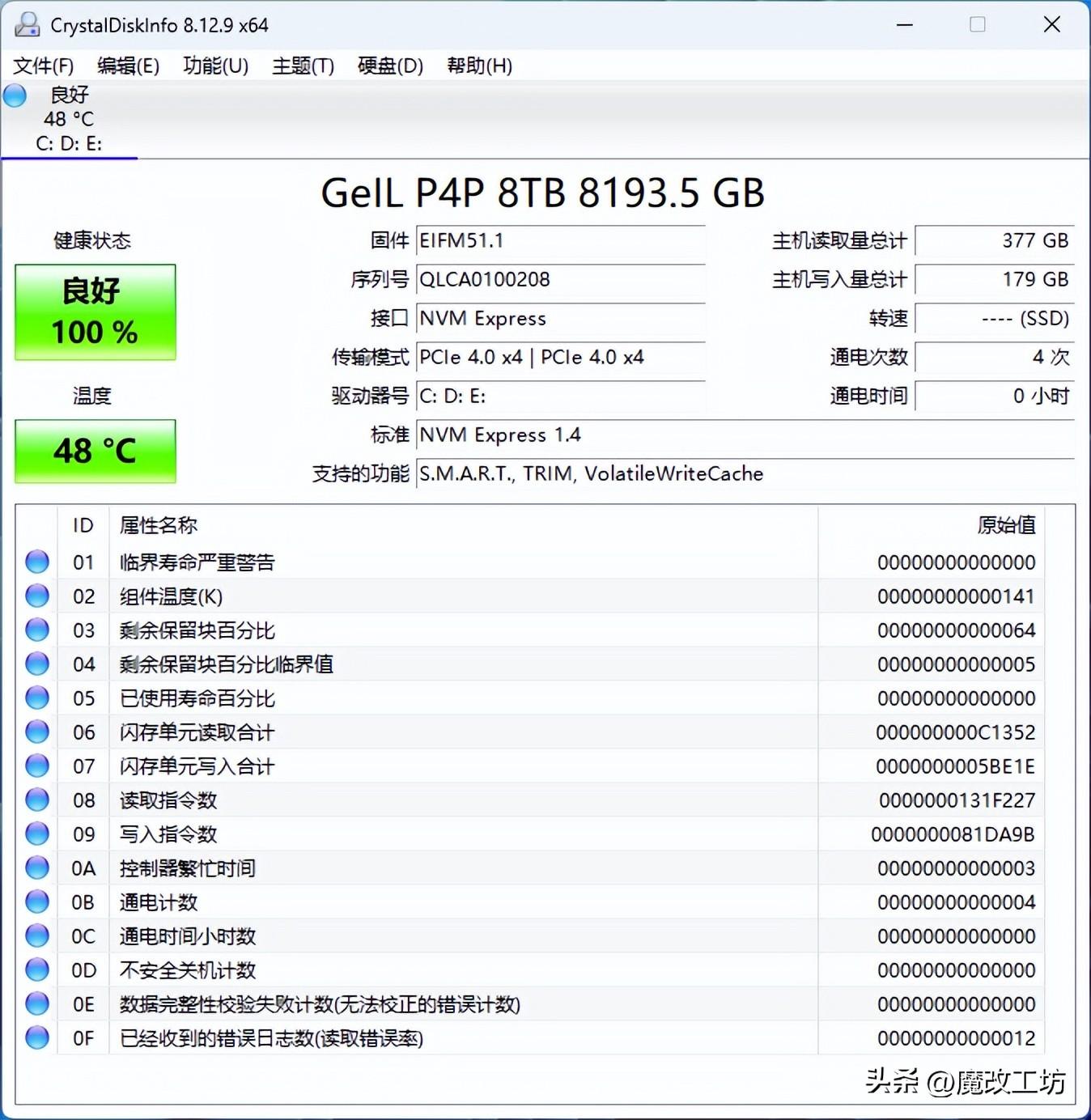Screen dimensions: 1091x1120
Task: Click the interface field NVM Express
Action: [560, 319]
